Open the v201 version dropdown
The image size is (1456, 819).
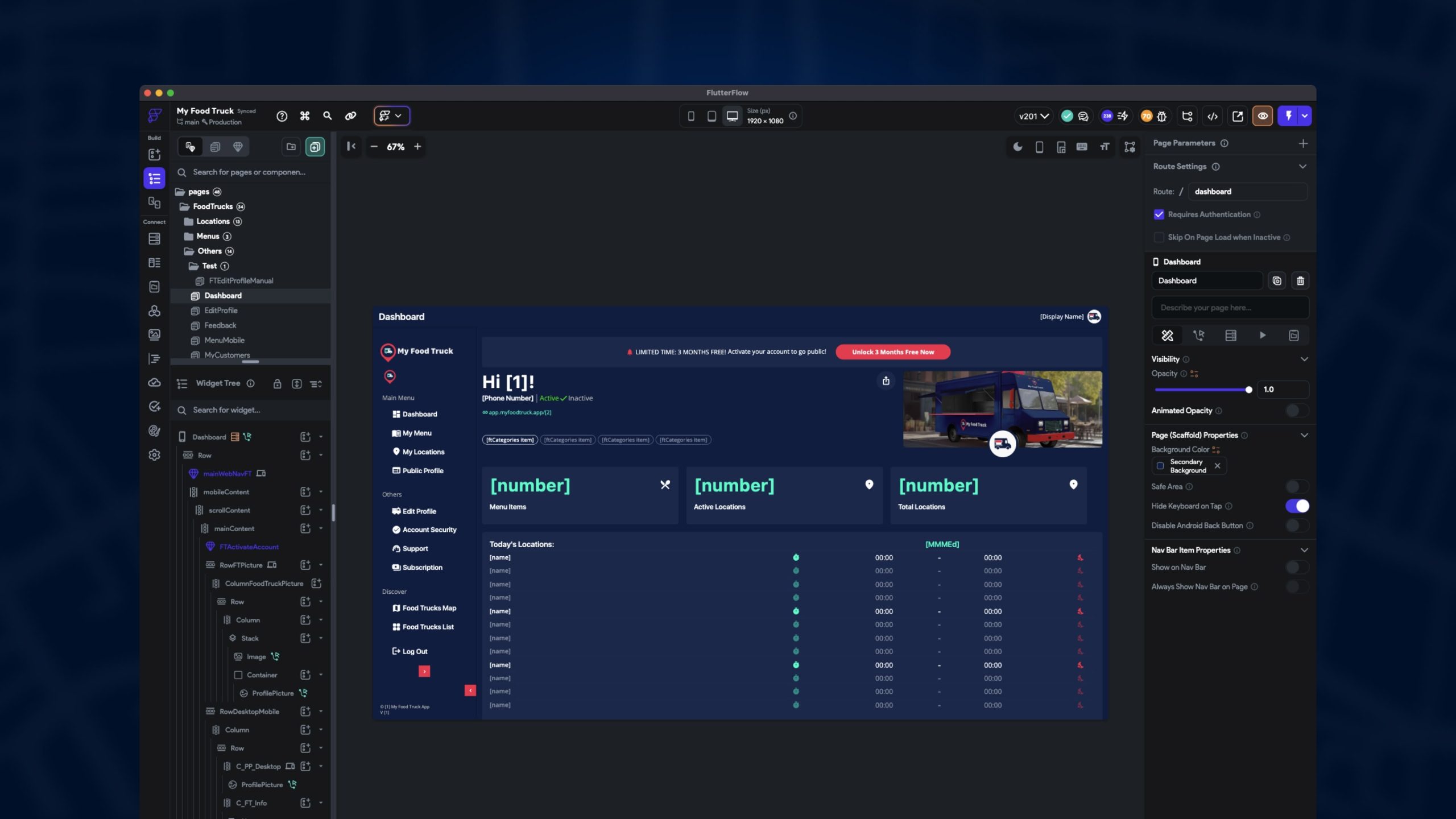[1033, 116]
